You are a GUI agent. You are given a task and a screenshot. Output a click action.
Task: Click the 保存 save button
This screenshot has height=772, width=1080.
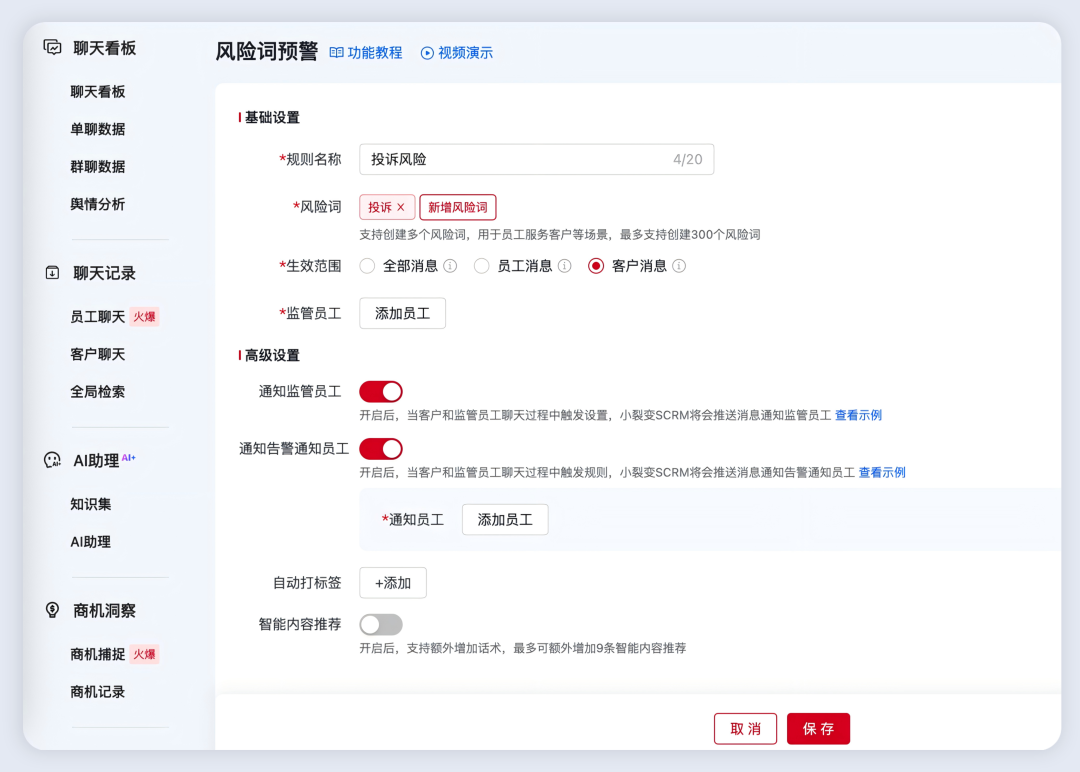(818, 728)
